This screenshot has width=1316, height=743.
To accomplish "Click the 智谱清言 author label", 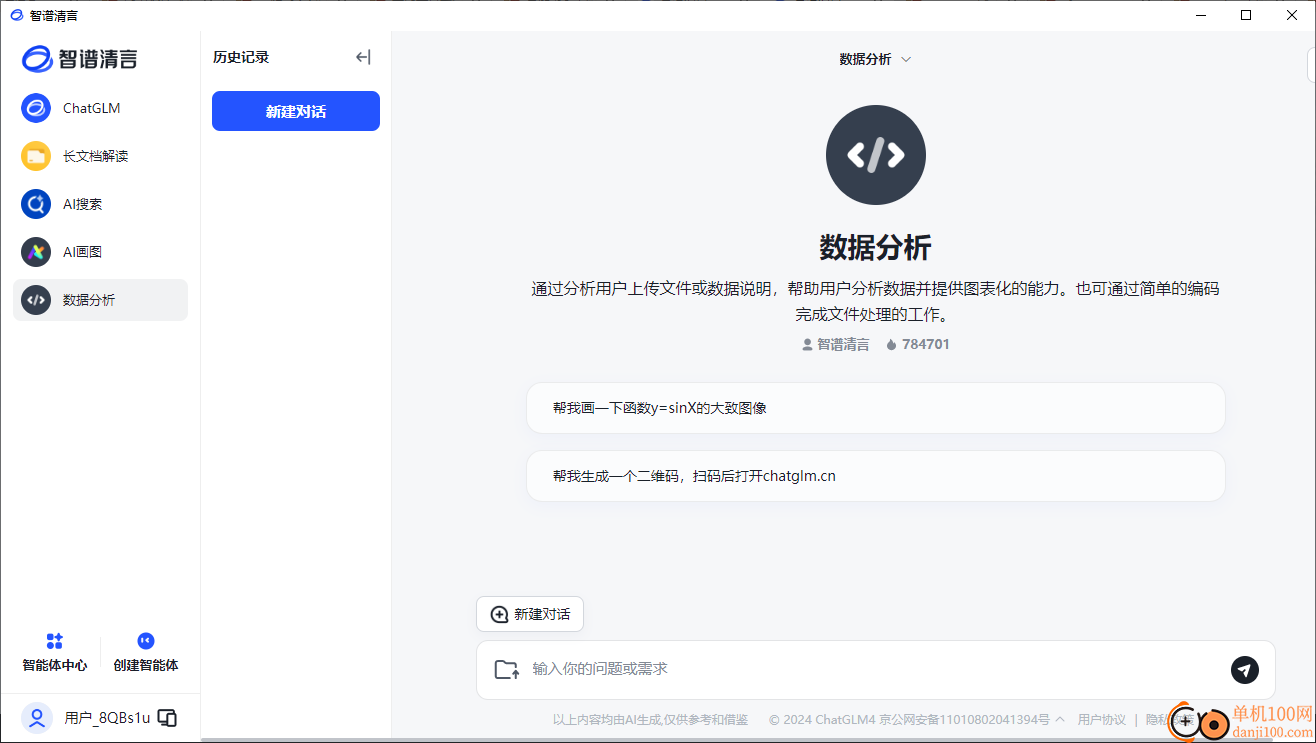I will [x=836, y=344].
